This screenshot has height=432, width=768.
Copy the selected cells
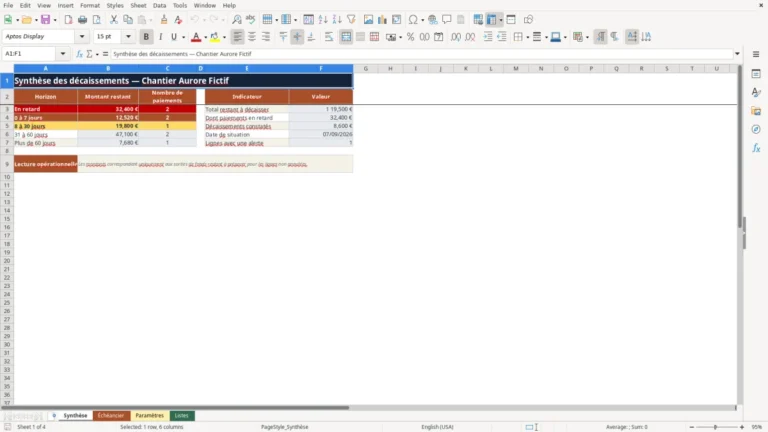(128, 20)
